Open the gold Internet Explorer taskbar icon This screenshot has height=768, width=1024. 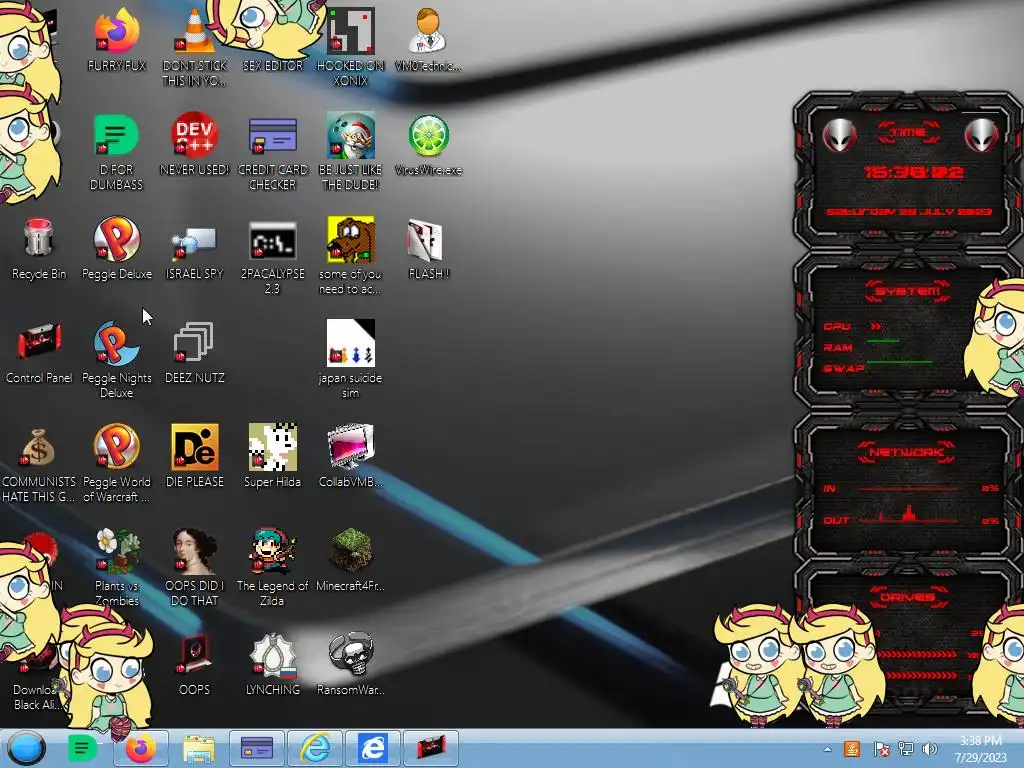coord(315,748)
